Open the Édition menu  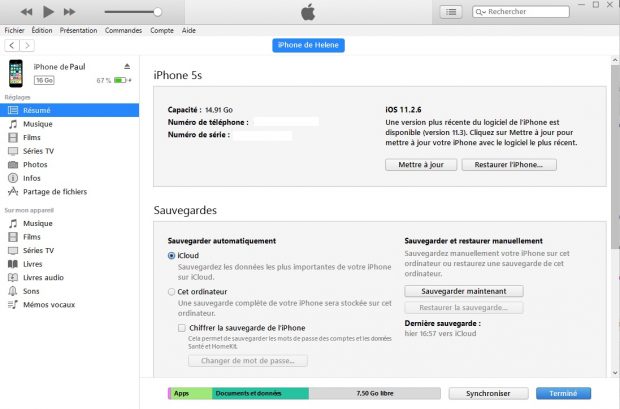[x=42, y=30]
